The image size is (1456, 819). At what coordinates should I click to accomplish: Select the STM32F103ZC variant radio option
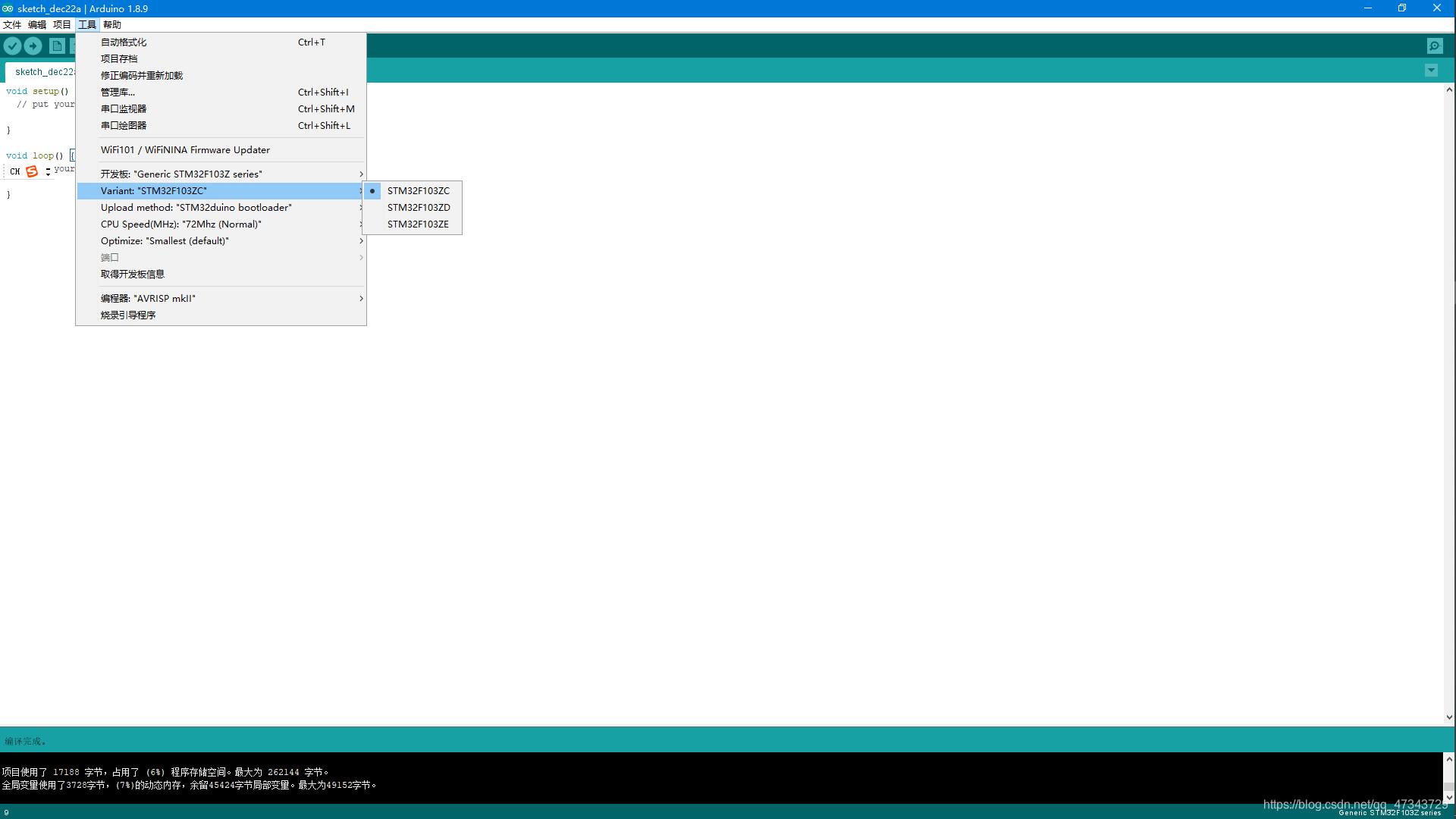pos(413,191)
